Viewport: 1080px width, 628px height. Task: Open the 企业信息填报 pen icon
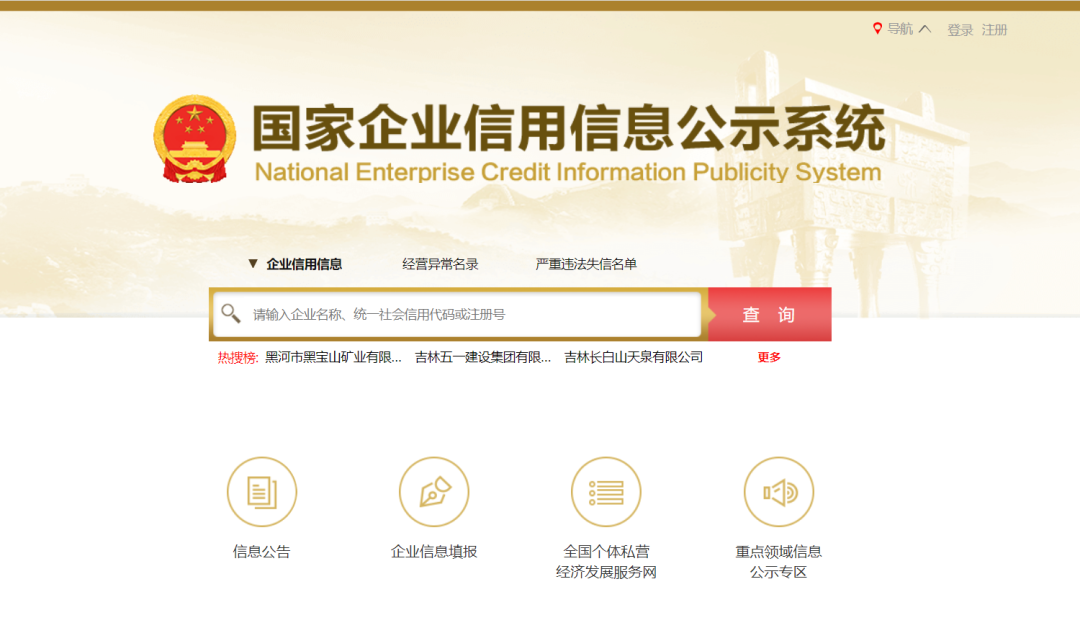pyautogui.click(x=434, y=492)
